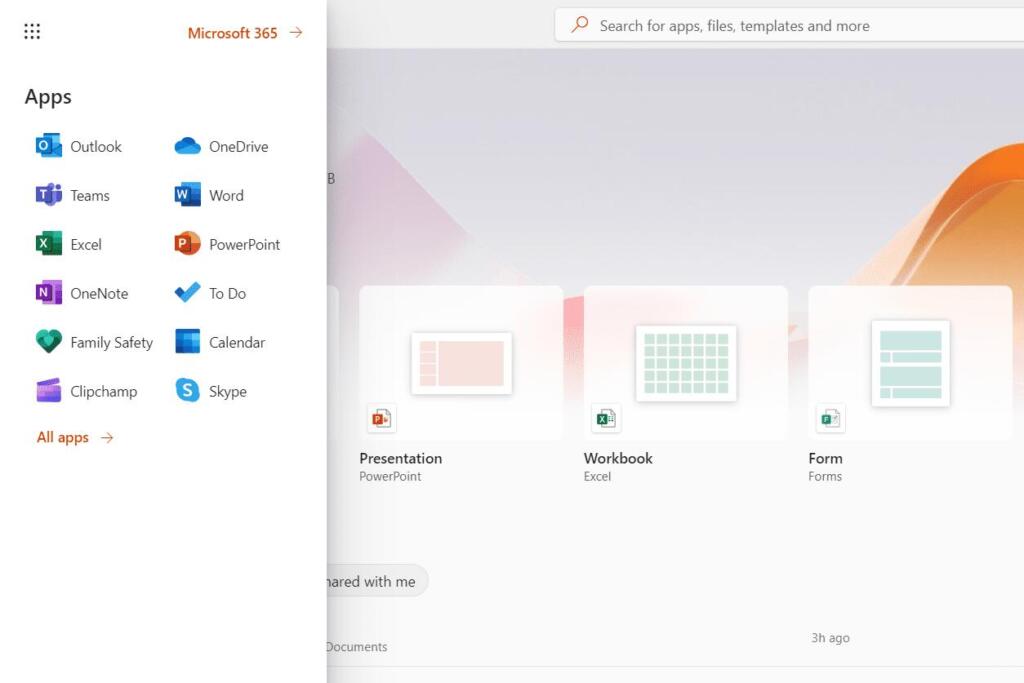
Task: Click the search box for apps and files
Action: pos(780,26)
